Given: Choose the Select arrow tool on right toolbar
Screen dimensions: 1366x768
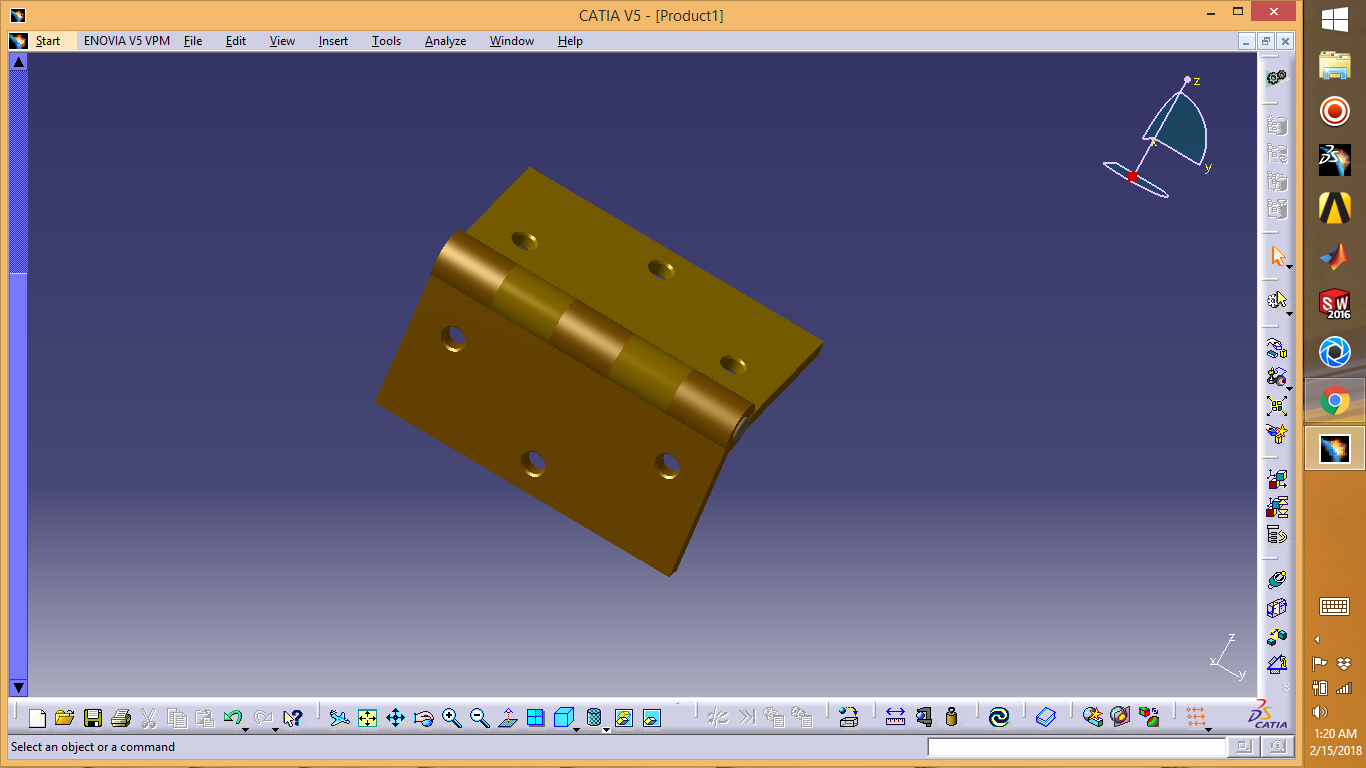Looking at the screenshot, I should pyautogui.click(x=1276, y=255).
